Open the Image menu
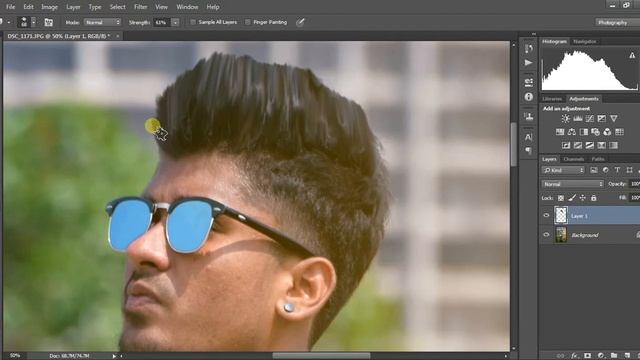Viewport: 640px width, 360px height. pos(49,7)
